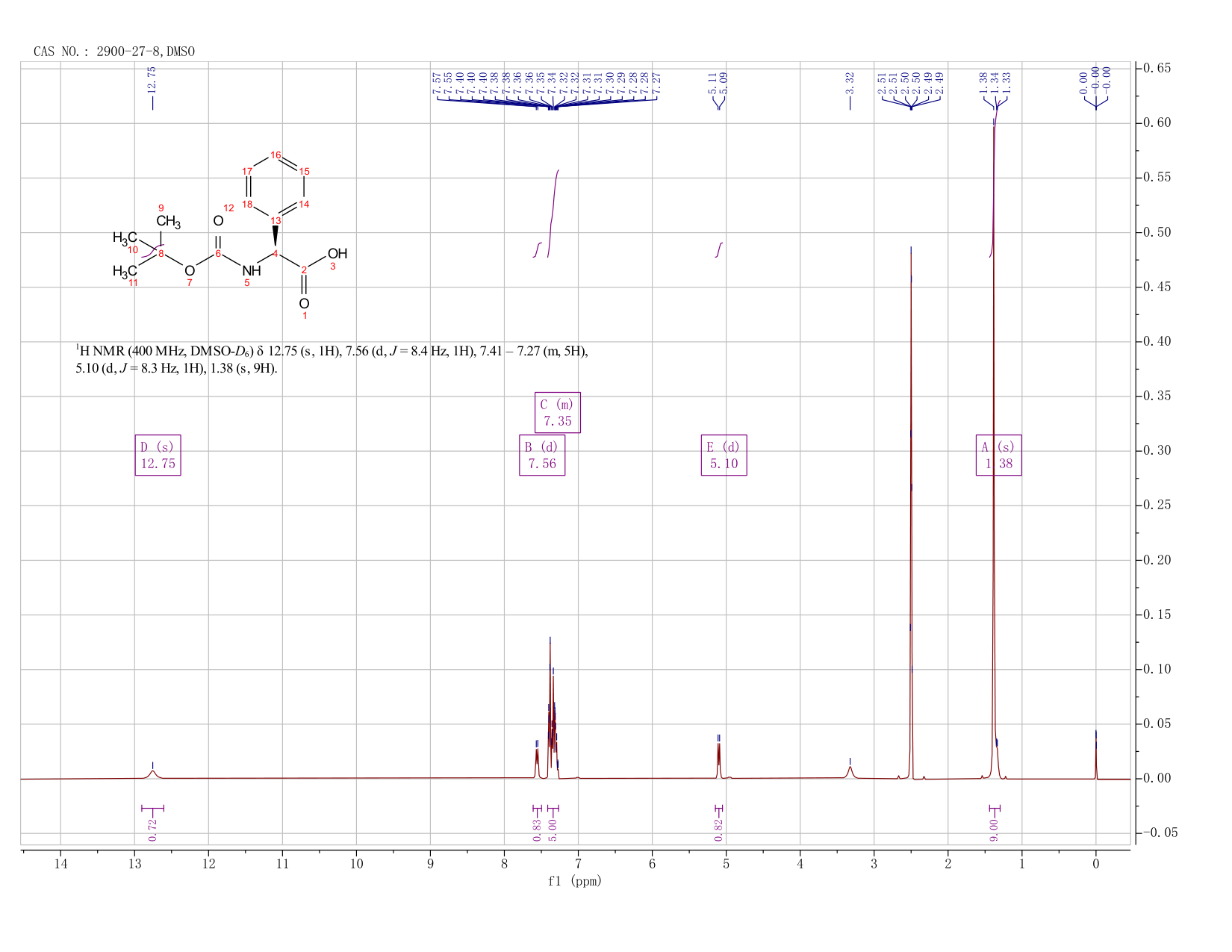The height and width of the screenshot is (952, 1232).
Task: Click the carbonyl O labeled 1
Action: (x=304, y=303)
